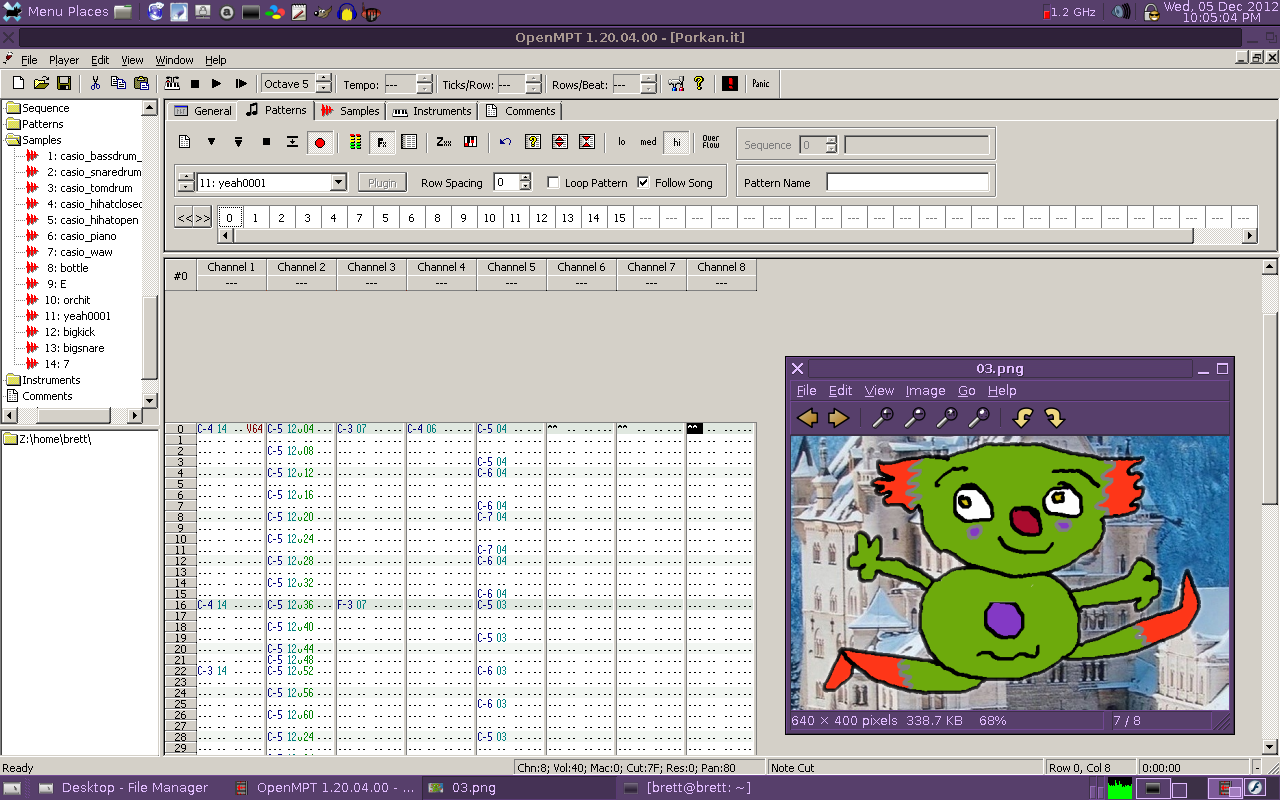This screenshot has height=800, width=1280.
Task: Click the shrink pattern icon
Action: (587, 142)
